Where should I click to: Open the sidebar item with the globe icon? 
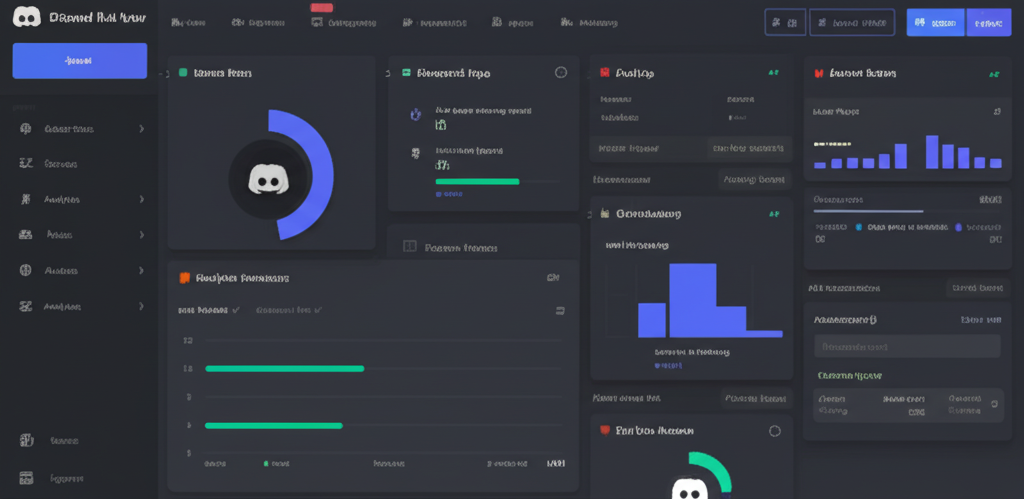coord(78,270)
